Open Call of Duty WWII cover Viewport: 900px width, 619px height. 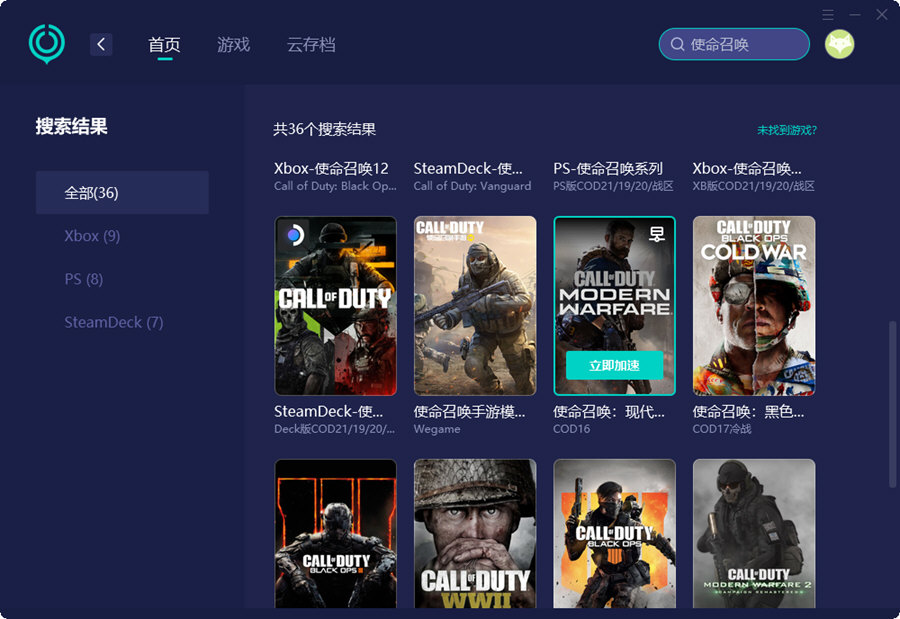[x=475, y=533]
